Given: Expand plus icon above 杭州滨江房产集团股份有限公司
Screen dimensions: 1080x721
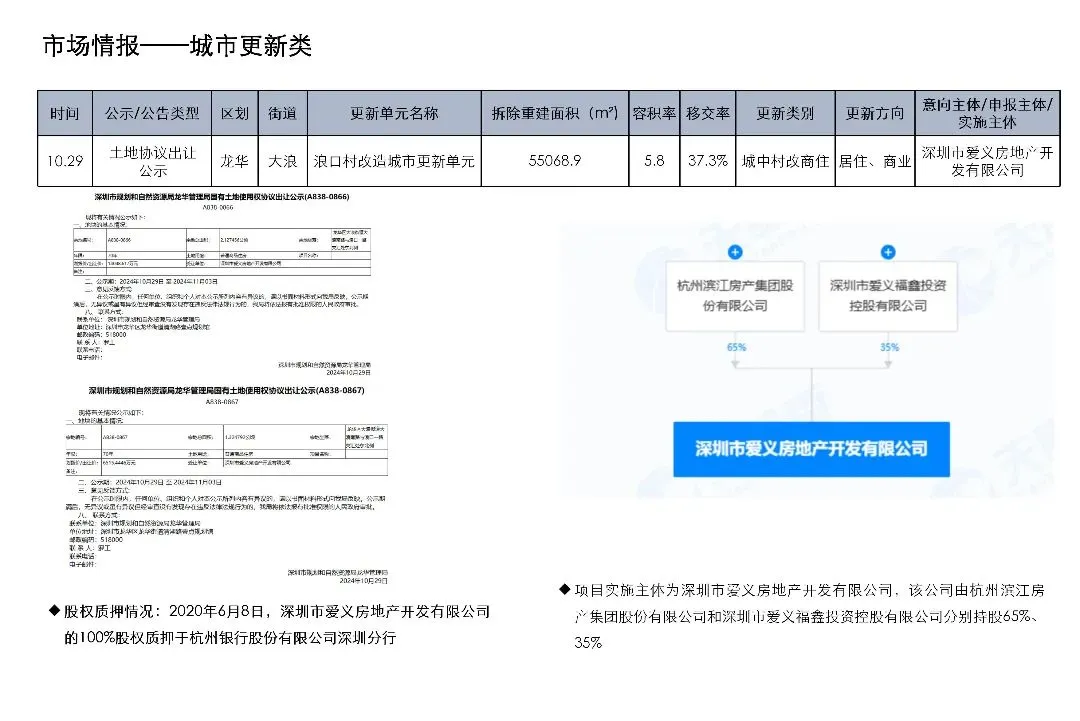Looking at the screenshot, I should pos(735,252).
